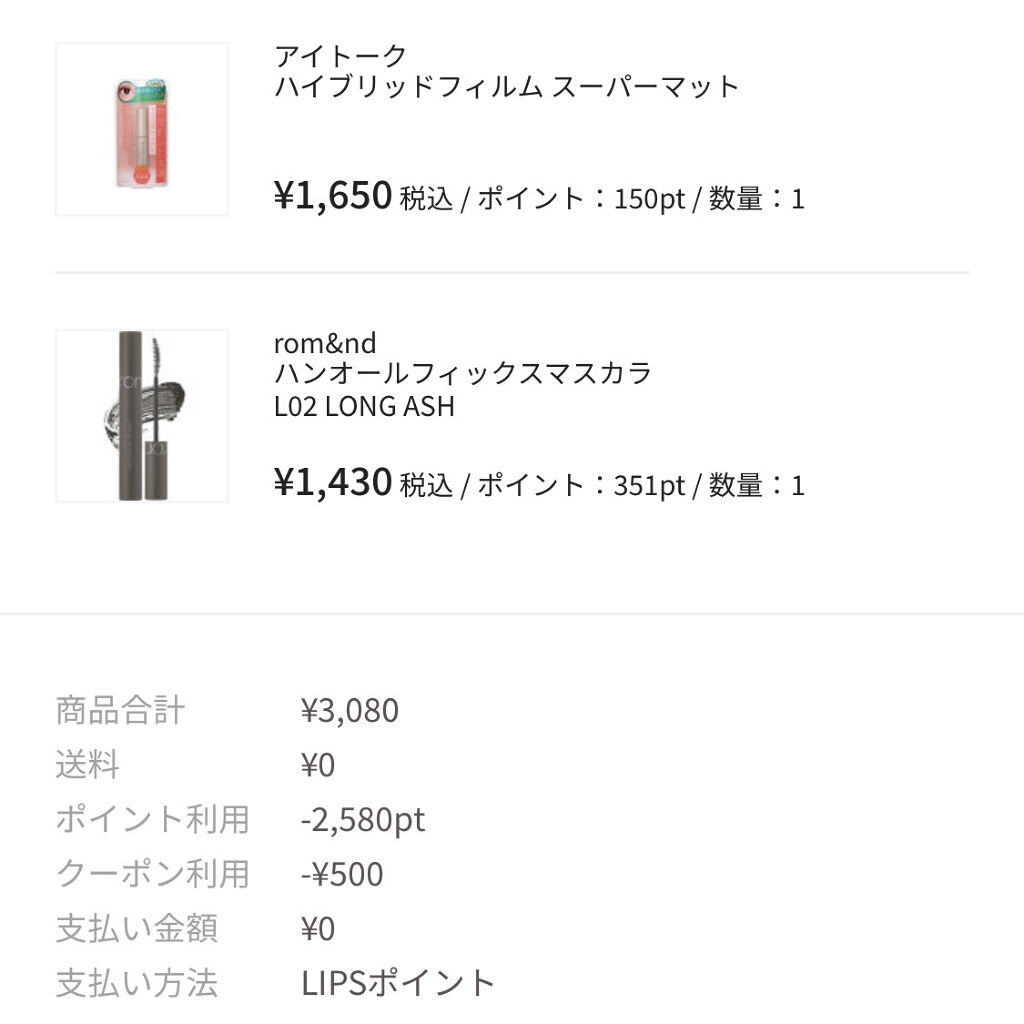Screen dimensions: 1024x1024
Task: Select the ポイント利用 label
Action: tap(152, 820)
